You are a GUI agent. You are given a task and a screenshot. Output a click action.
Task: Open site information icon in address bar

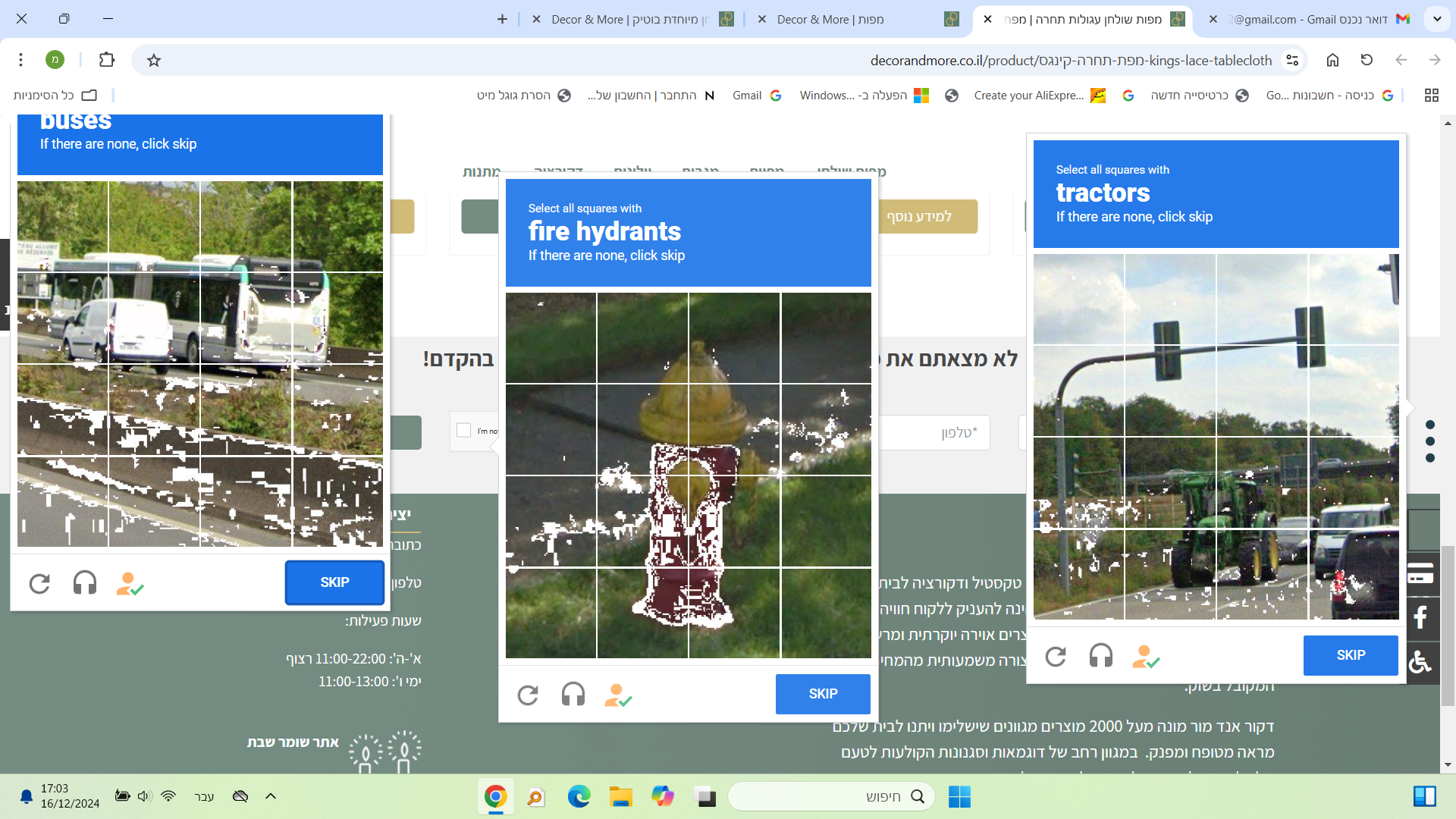[1292, 60]
